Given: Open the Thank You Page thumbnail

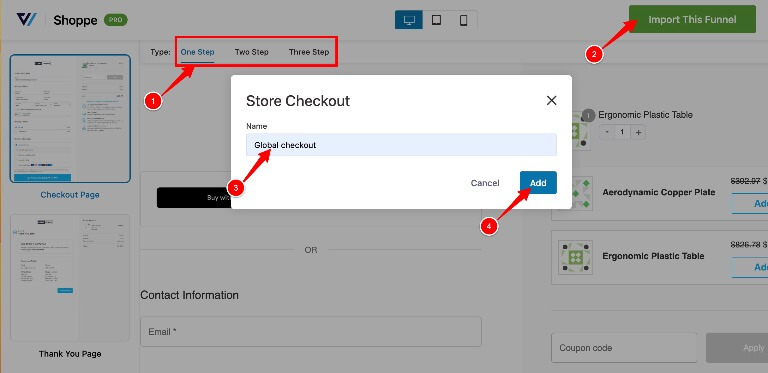Looking at the screenshot, I should [x=70, y=278].
